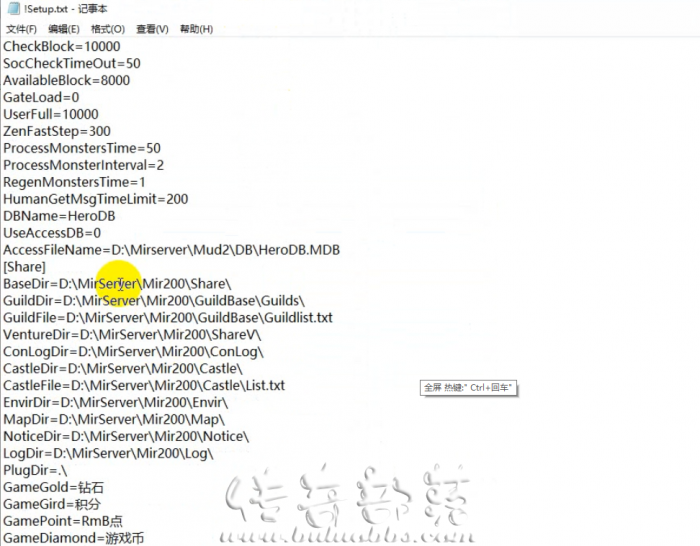Click the [Share] section header line
The height and width of the screenshot is (546, 700).
[x=24, y=267]
